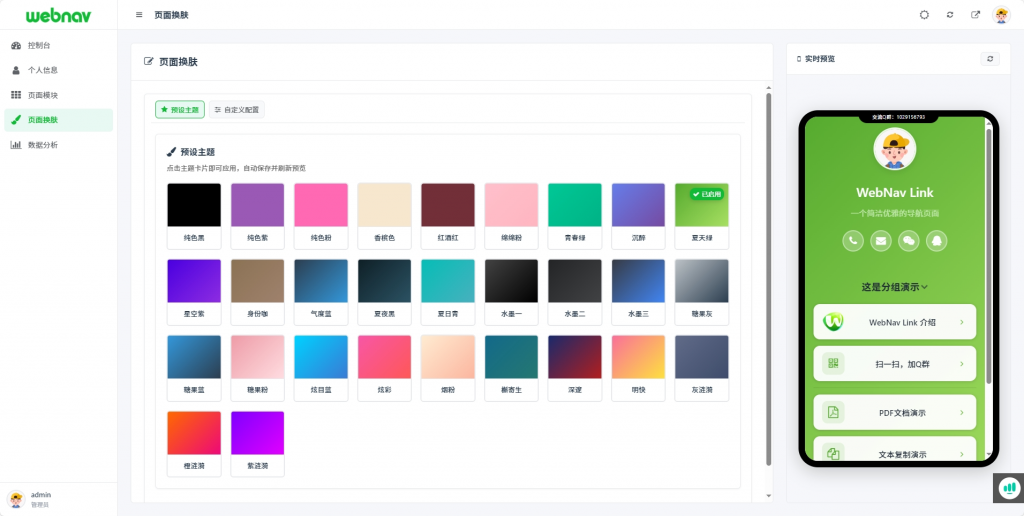The image size is (1024, 516).
Task: Go to 页面模块 in the sidebar
Action: point(42,95)
